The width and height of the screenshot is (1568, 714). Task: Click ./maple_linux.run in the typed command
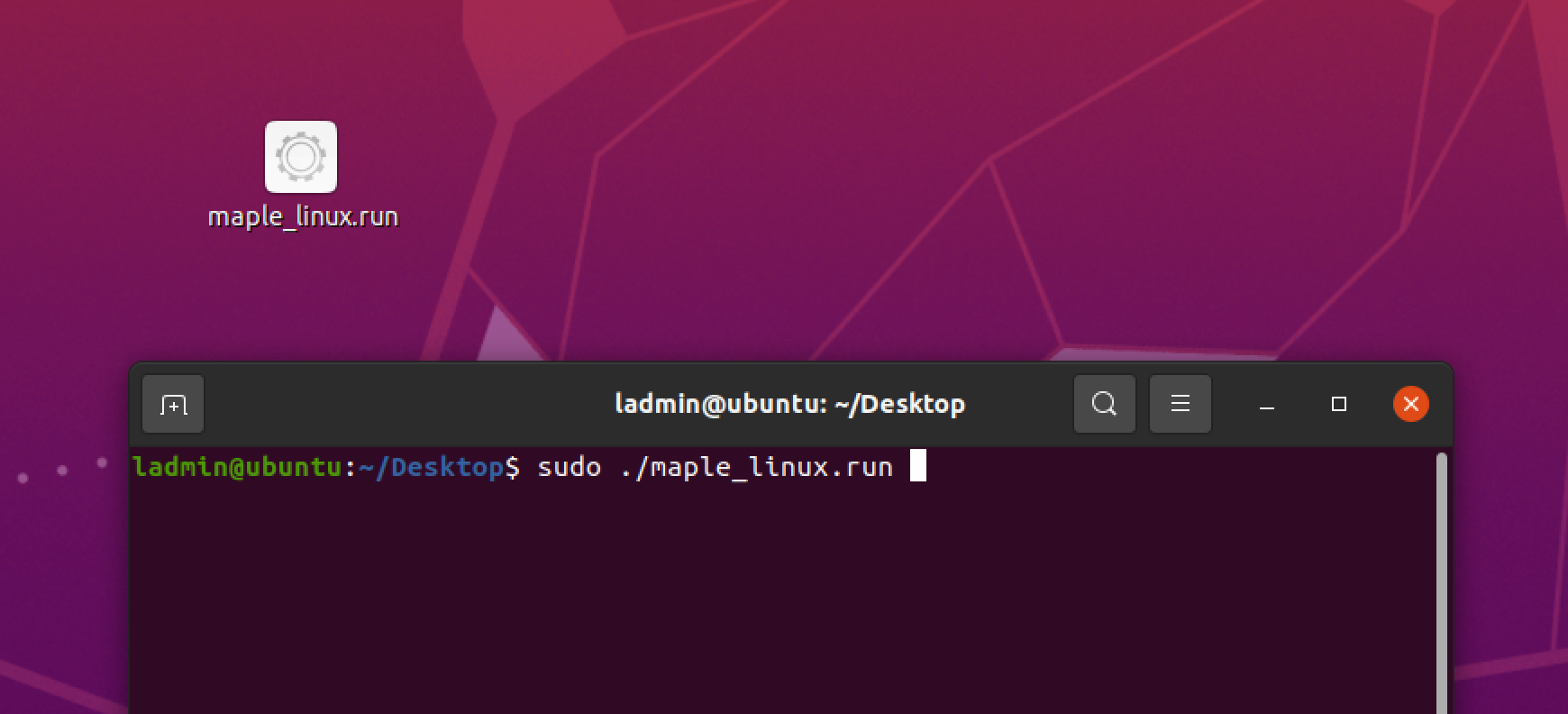tap(756, 467)
